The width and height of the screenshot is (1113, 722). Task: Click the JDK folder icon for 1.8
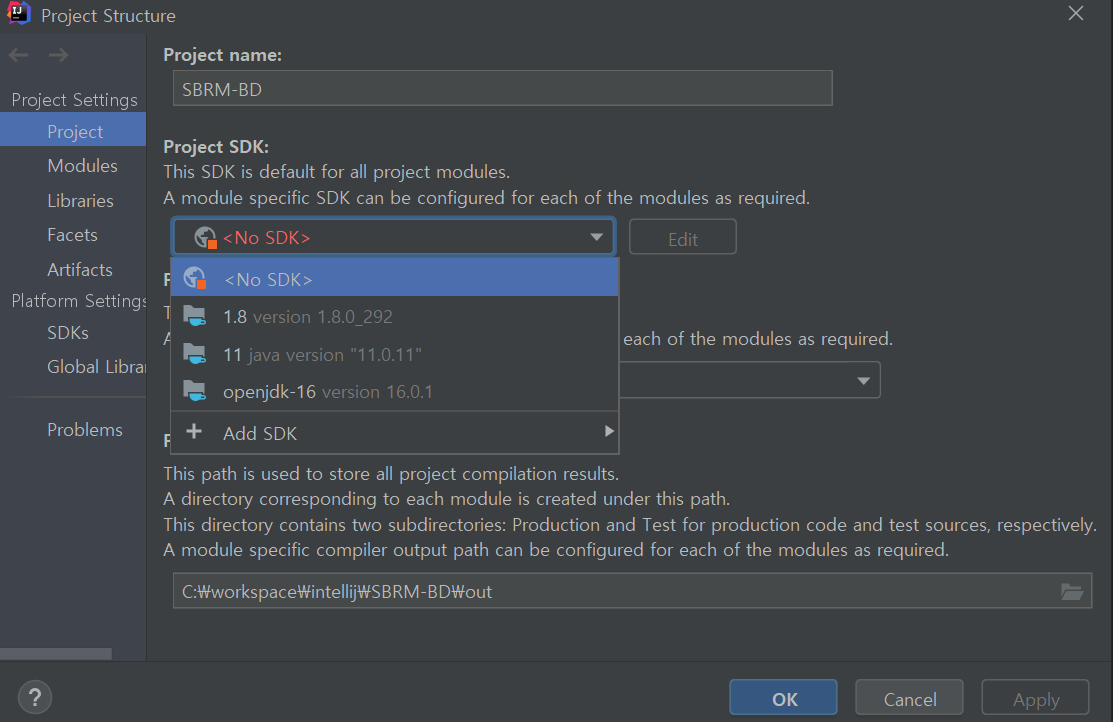click(x=194, y=316)
